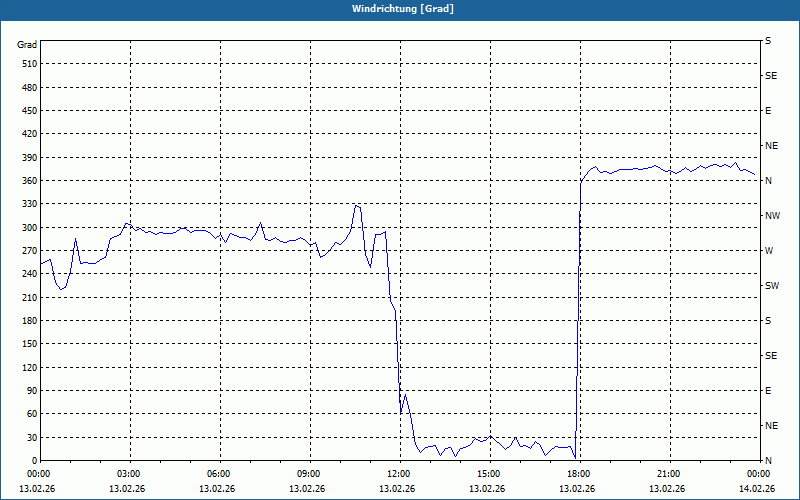800x500 pixels.
Task: Select the 12:00 time label
Action: [x=397, y=474]
